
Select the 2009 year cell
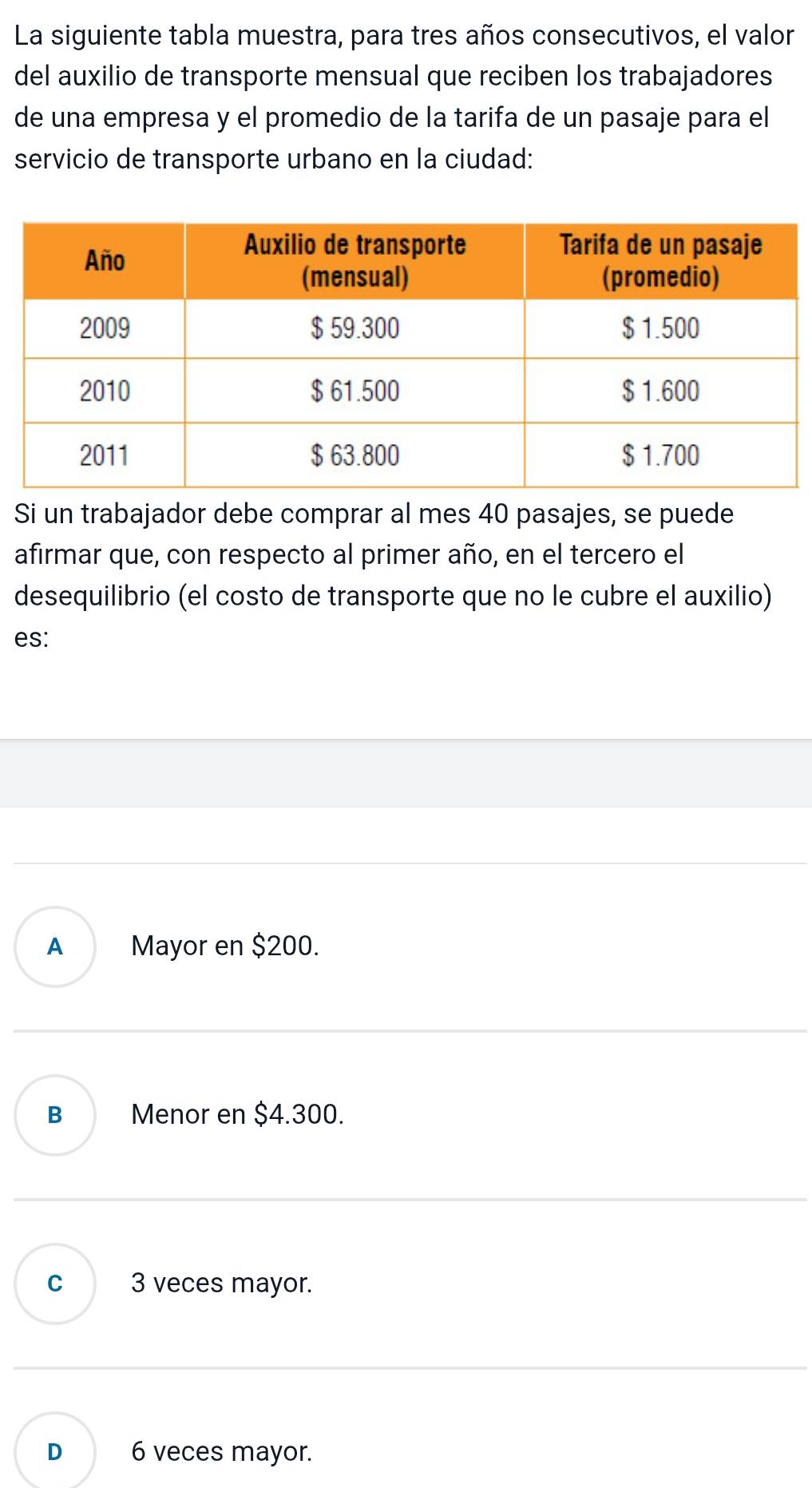click(105, 328)
